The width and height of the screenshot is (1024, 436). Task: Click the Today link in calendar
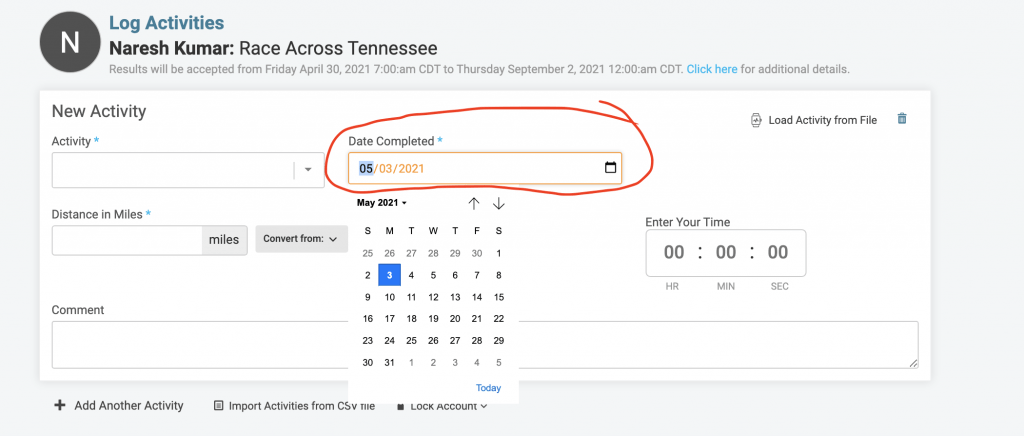coord(488,388)
